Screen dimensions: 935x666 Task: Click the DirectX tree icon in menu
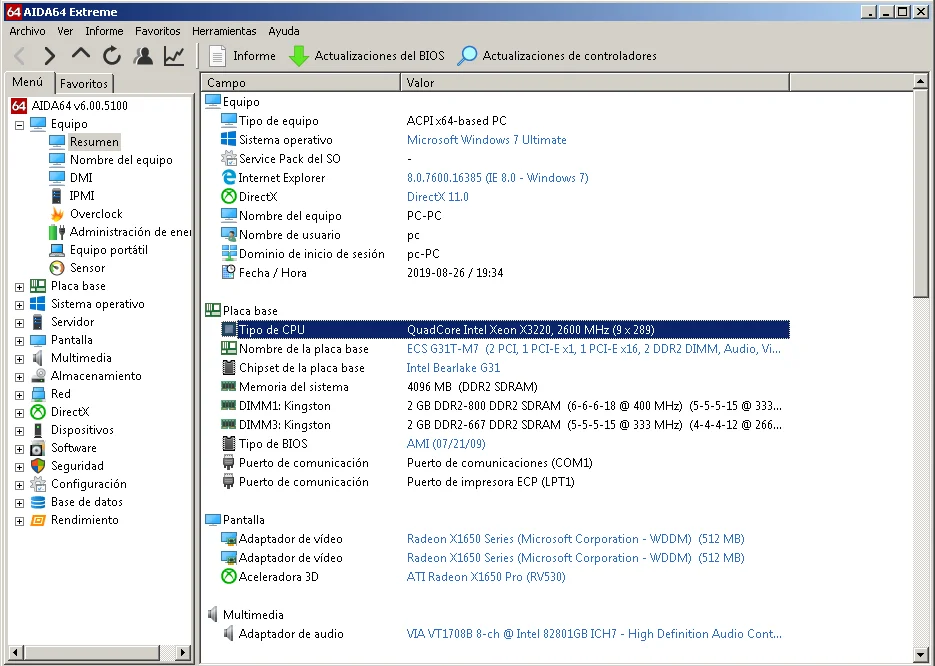38,412
